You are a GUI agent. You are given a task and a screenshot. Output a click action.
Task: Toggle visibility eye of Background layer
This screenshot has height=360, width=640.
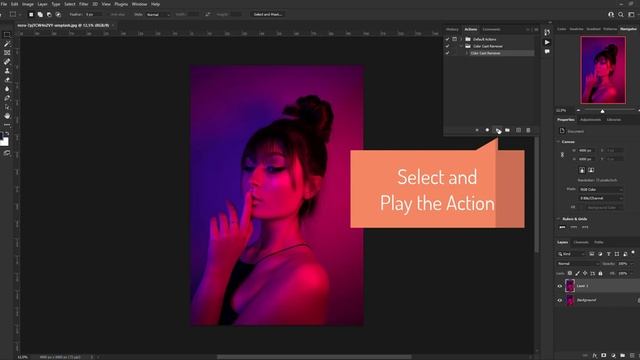[x=560, y=300]
